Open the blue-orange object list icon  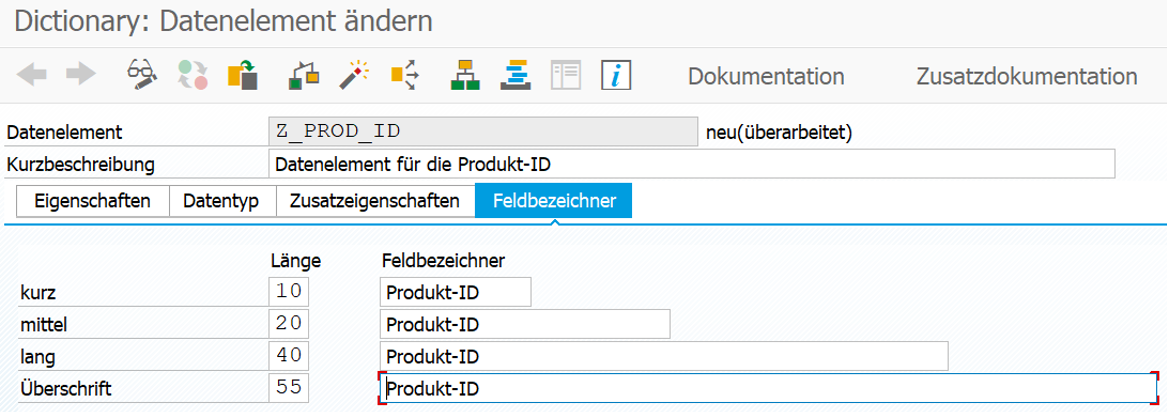pyautogui.click(x=515, y=75)
